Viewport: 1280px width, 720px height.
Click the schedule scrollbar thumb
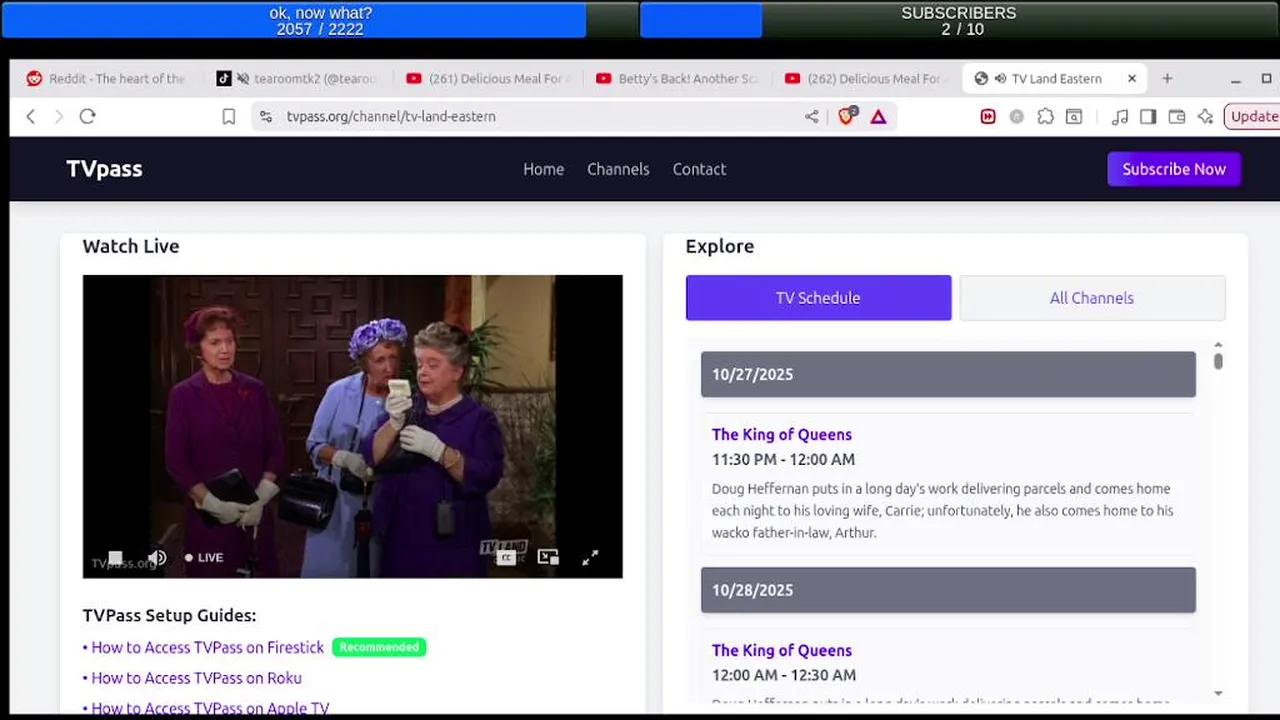click(x=1218, y=361)
